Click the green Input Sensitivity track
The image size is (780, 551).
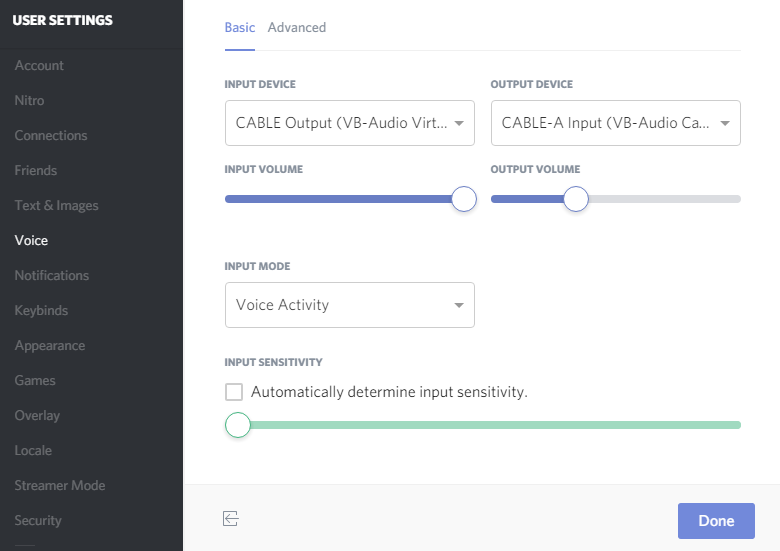click(495, 425)
